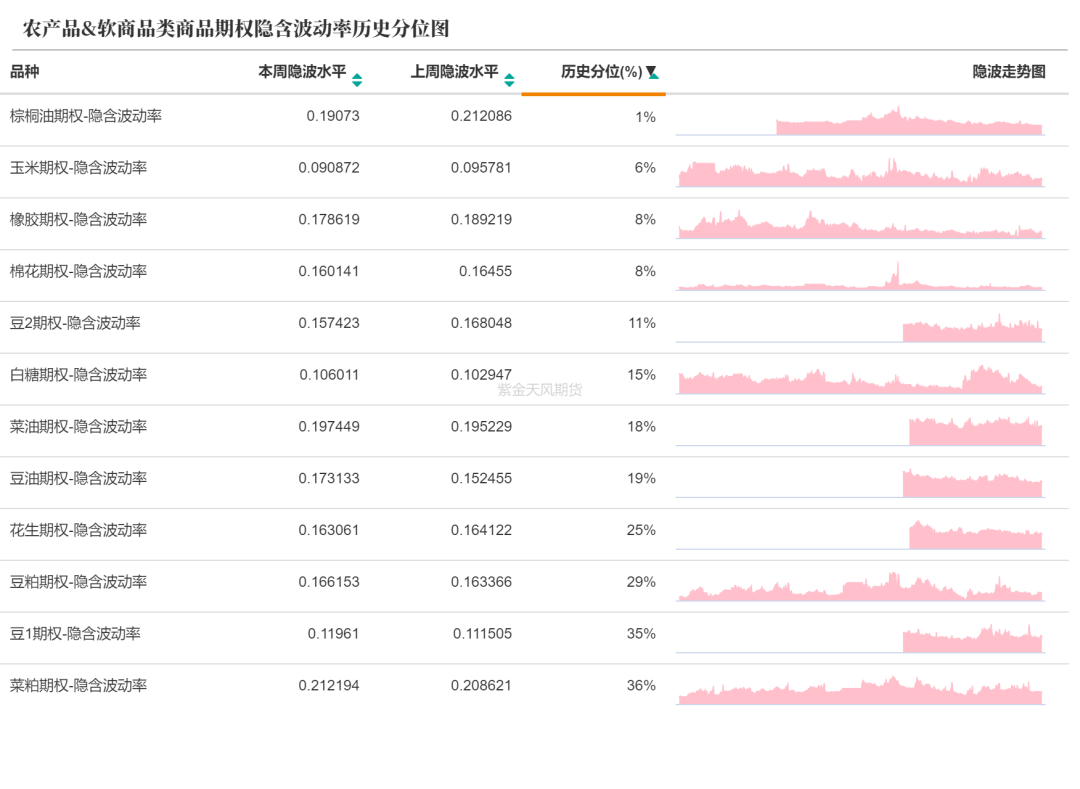Click the 6% percentile for 玉米期权
Viewport: 1080px width, 789px height.
tap(645, 167)
